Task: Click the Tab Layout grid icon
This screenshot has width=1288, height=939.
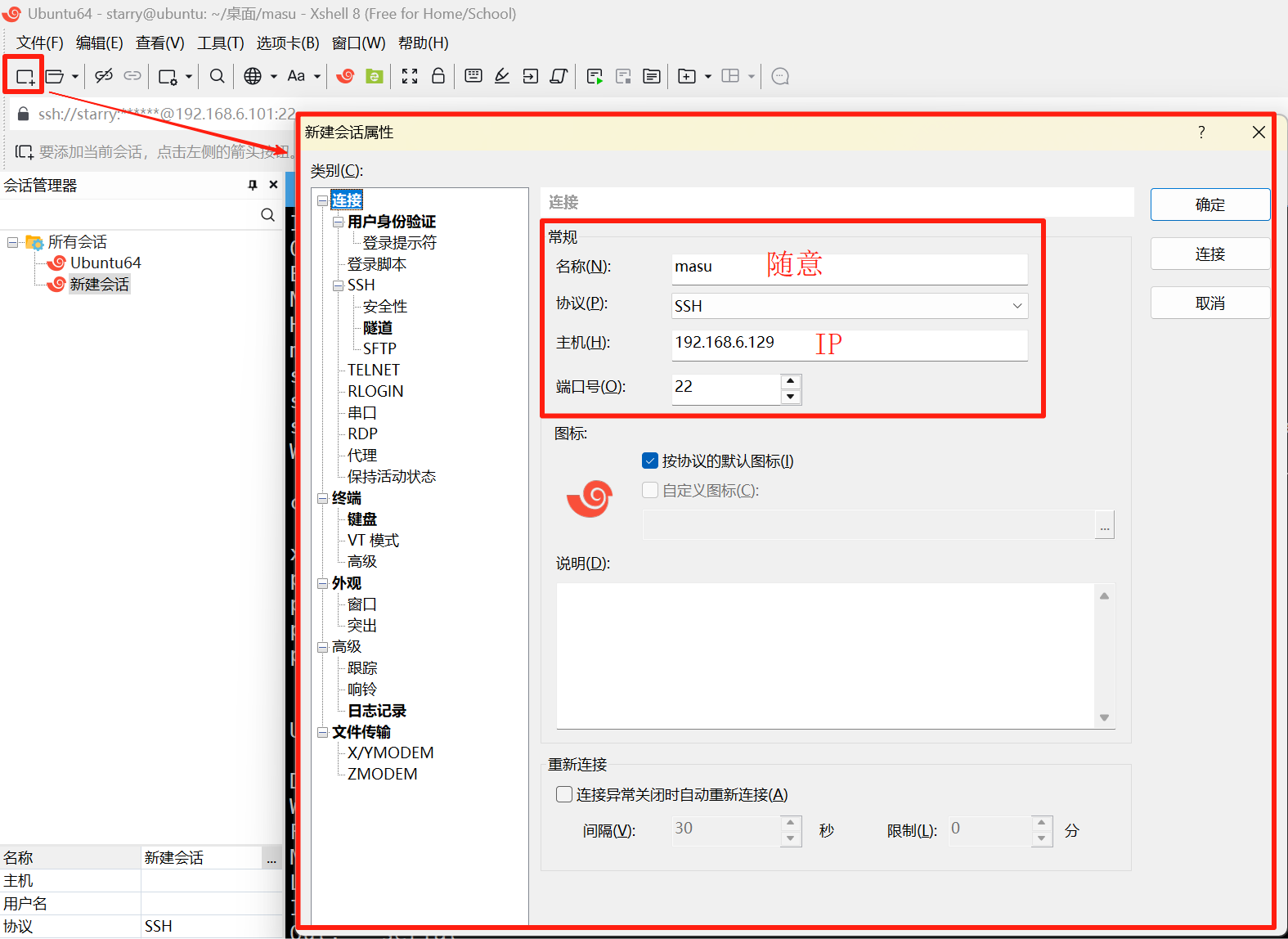Action: (x=730, y=76)
